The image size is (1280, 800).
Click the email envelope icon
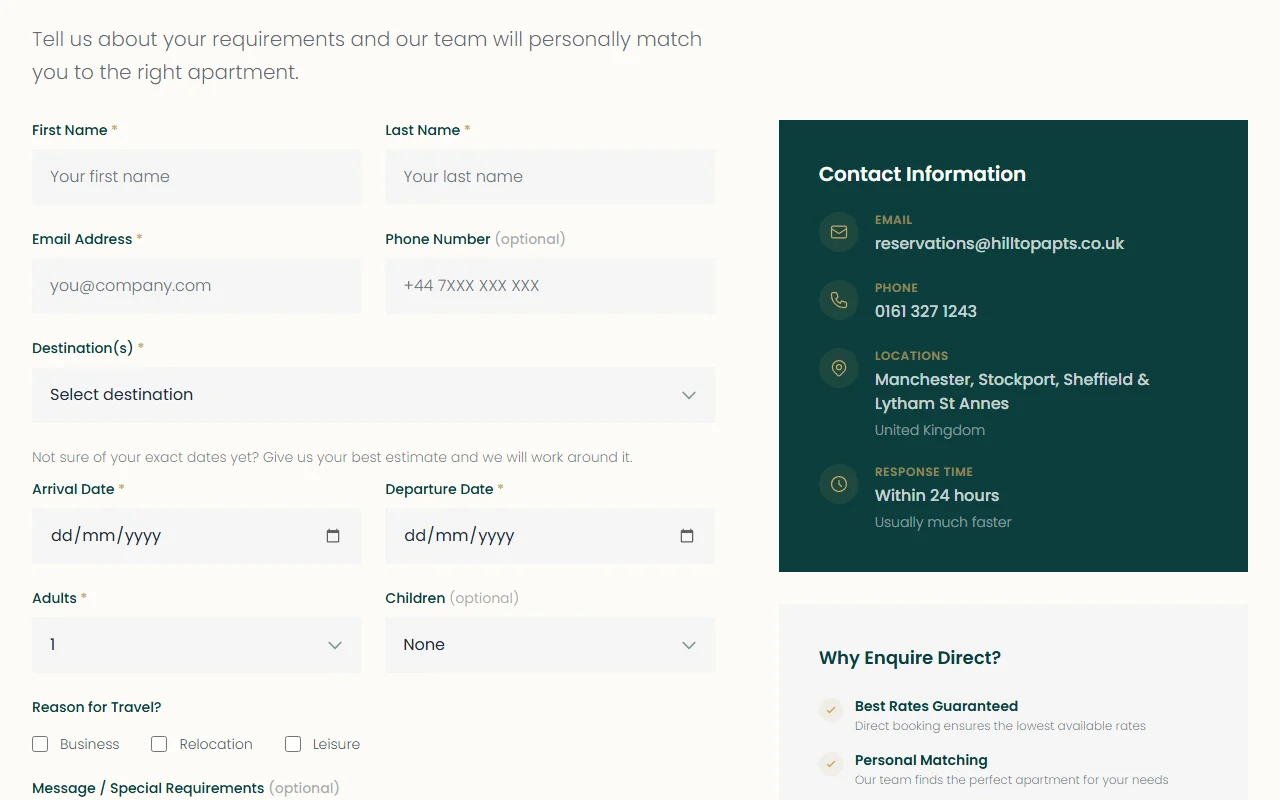(839, 232)
